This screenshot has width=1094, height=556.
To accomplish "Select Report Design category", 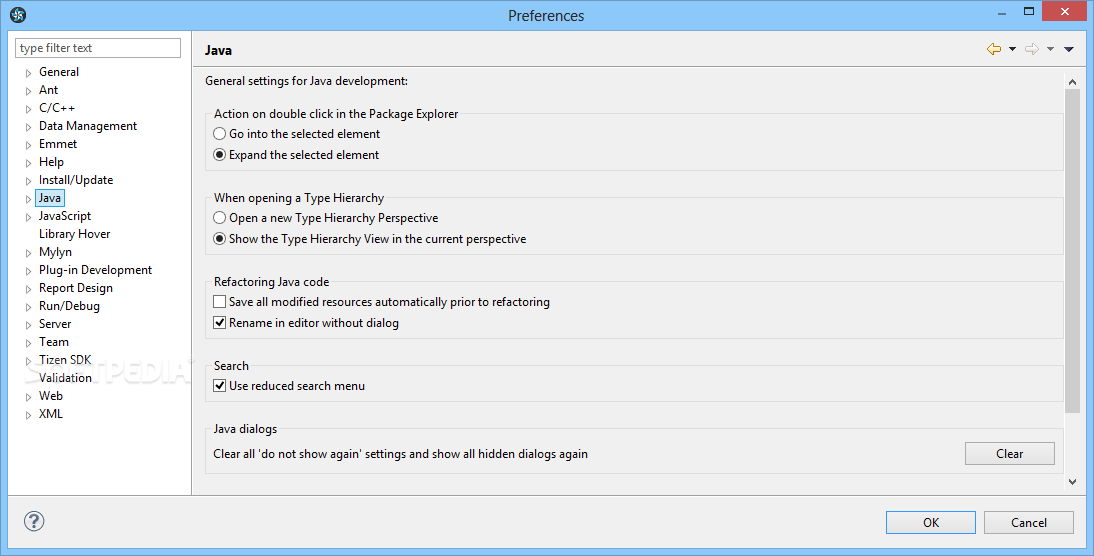I will click(75, 288).
